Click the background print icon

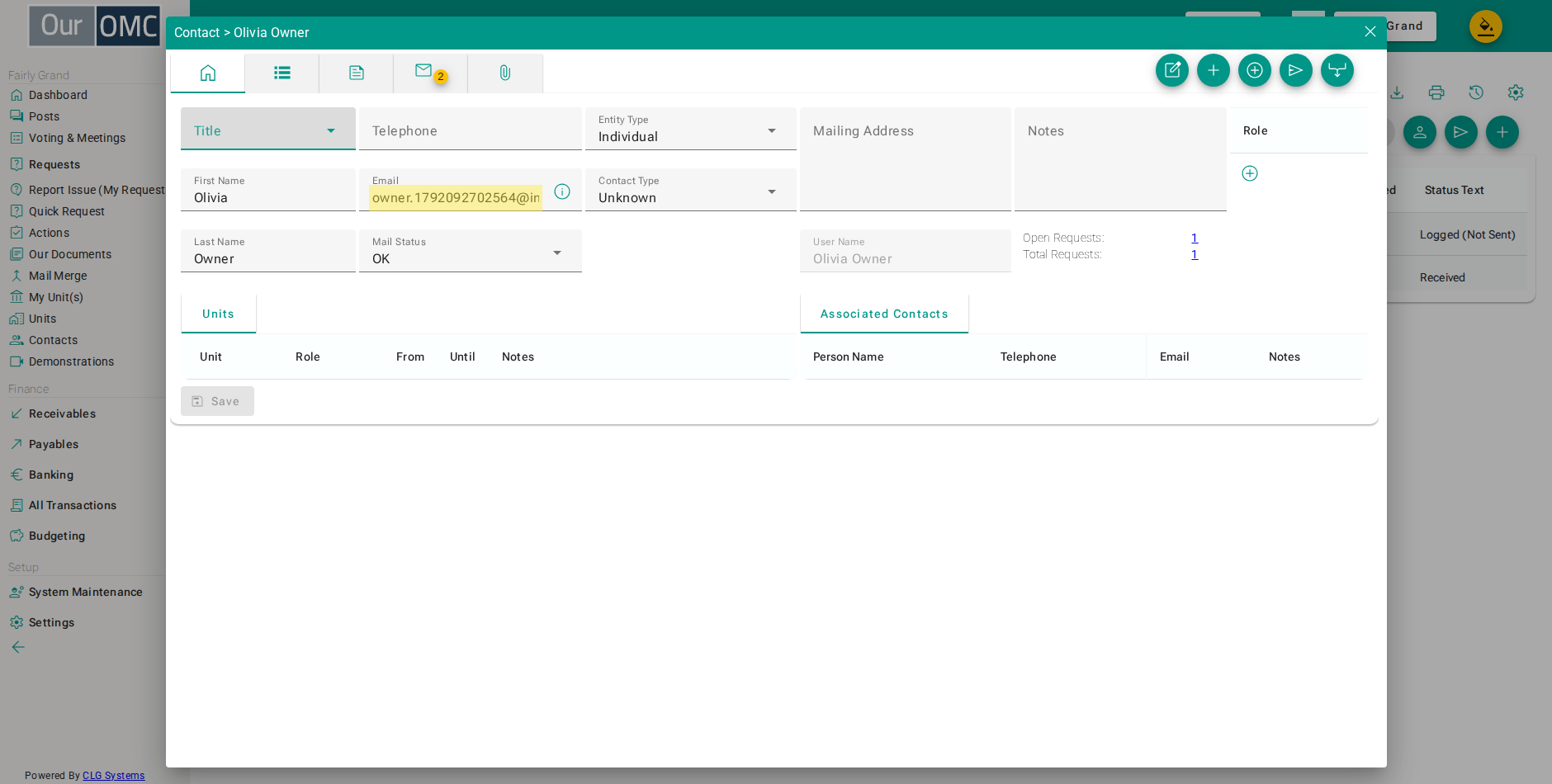click(1436, 92)
